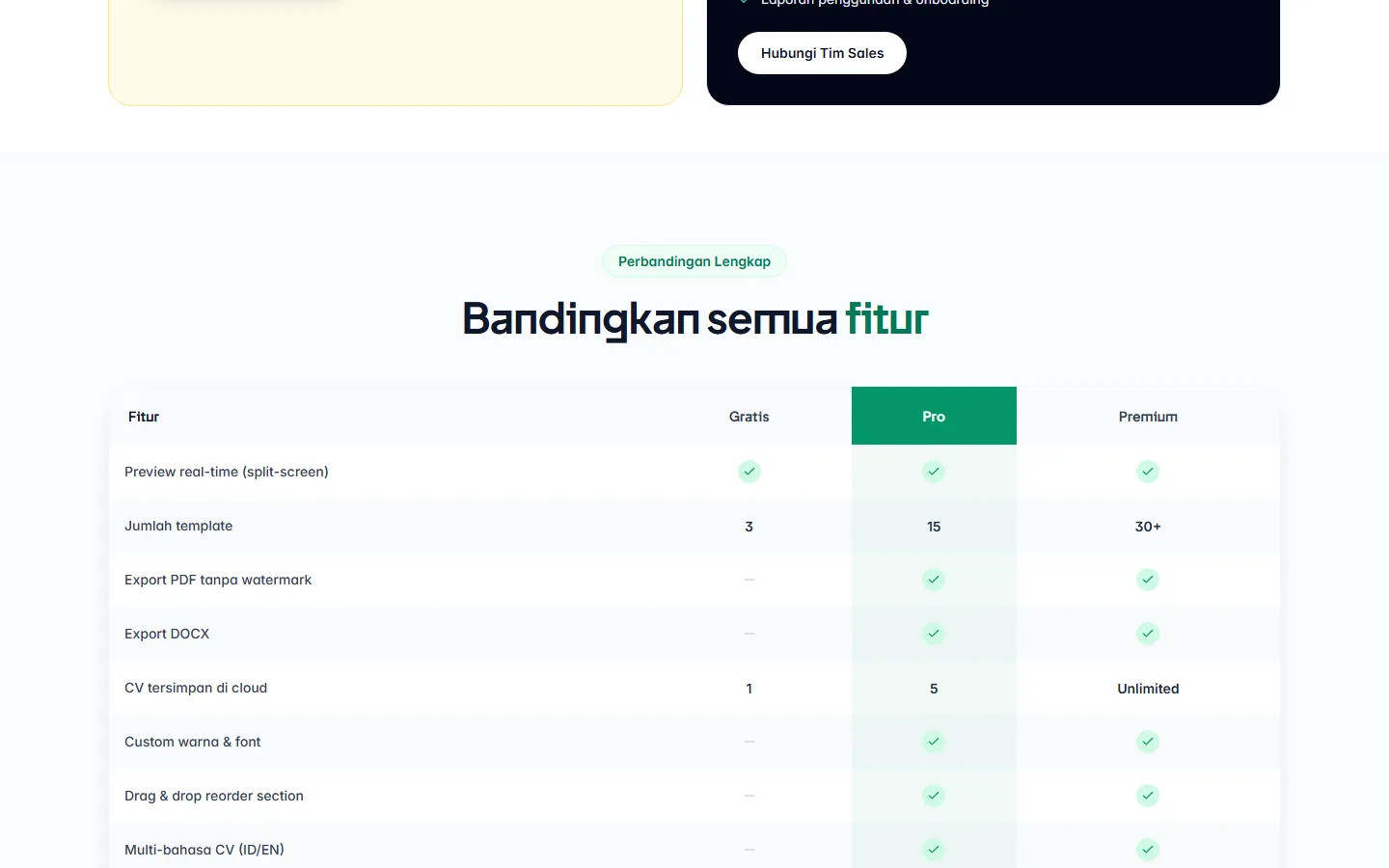Viewport: 1389px width, 868px height.
Task: Click Premium checkmark for Drag & drop reorder
Action: [x=1148, y=796]
